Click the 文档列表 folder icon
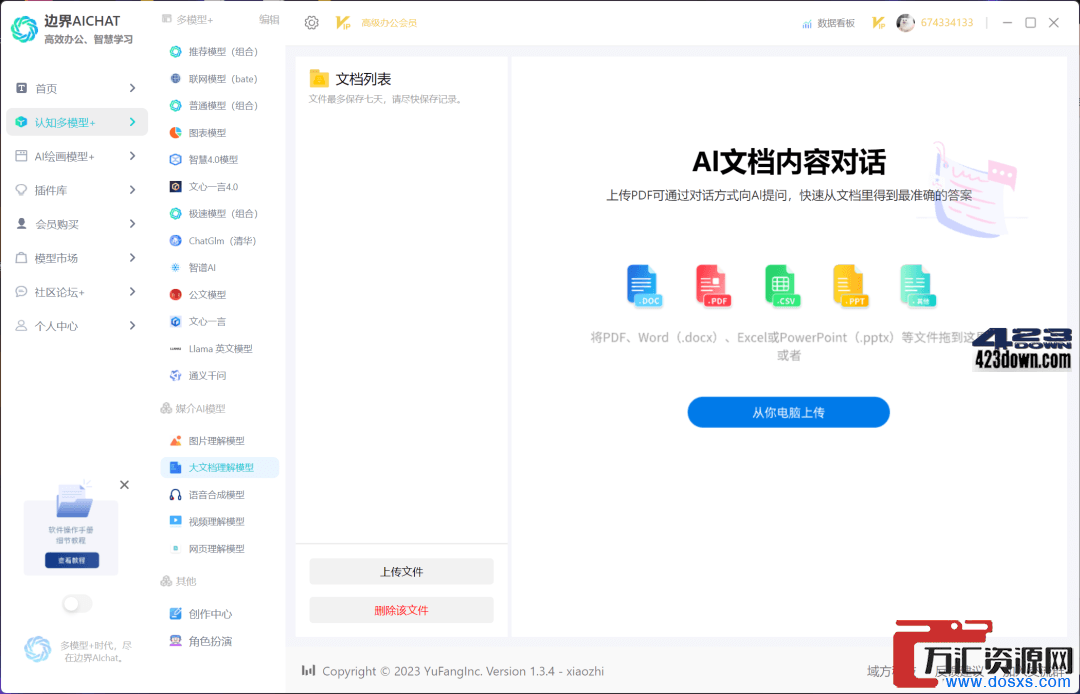 319,78
